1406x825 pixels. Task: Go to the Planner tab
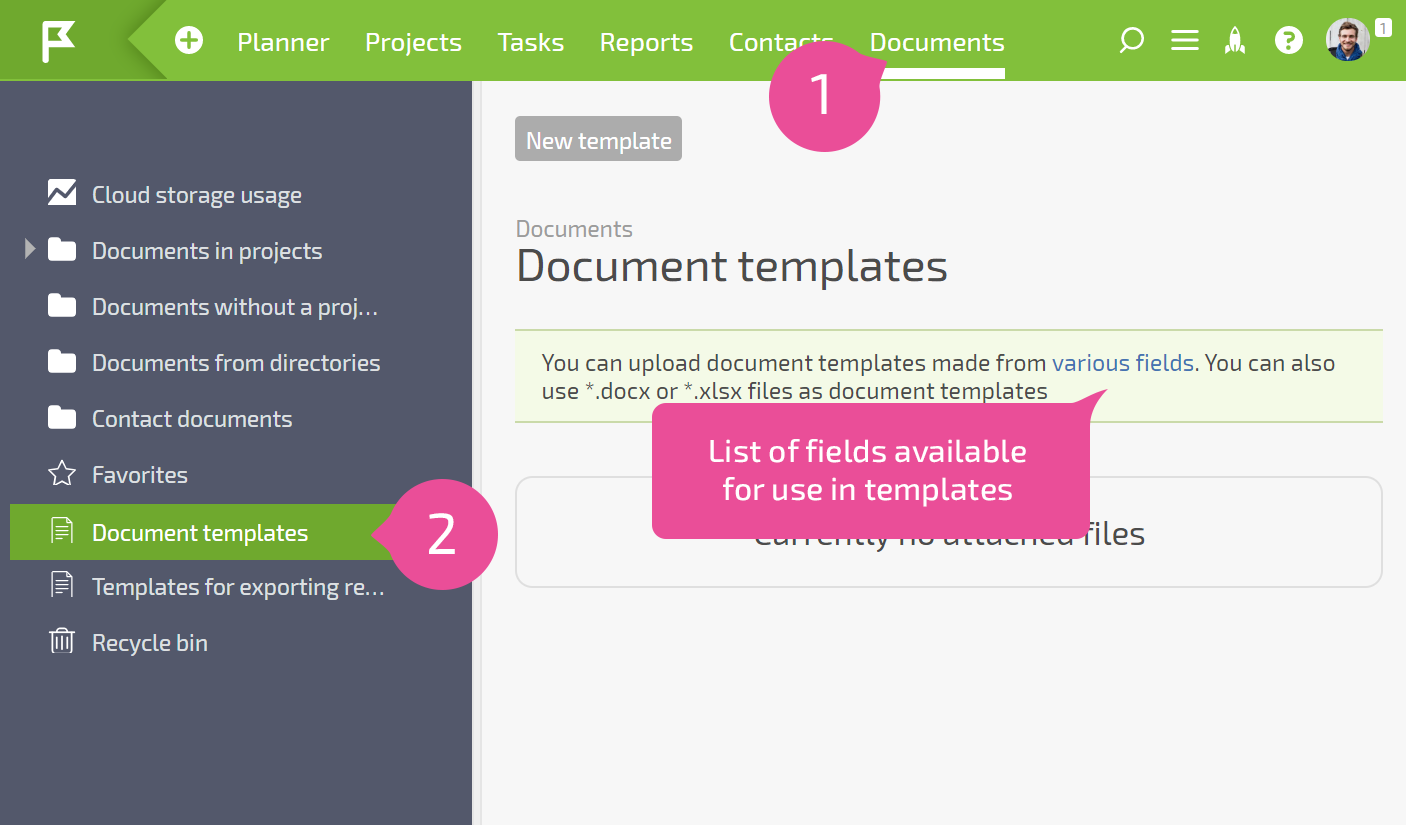tap(283, 42)
